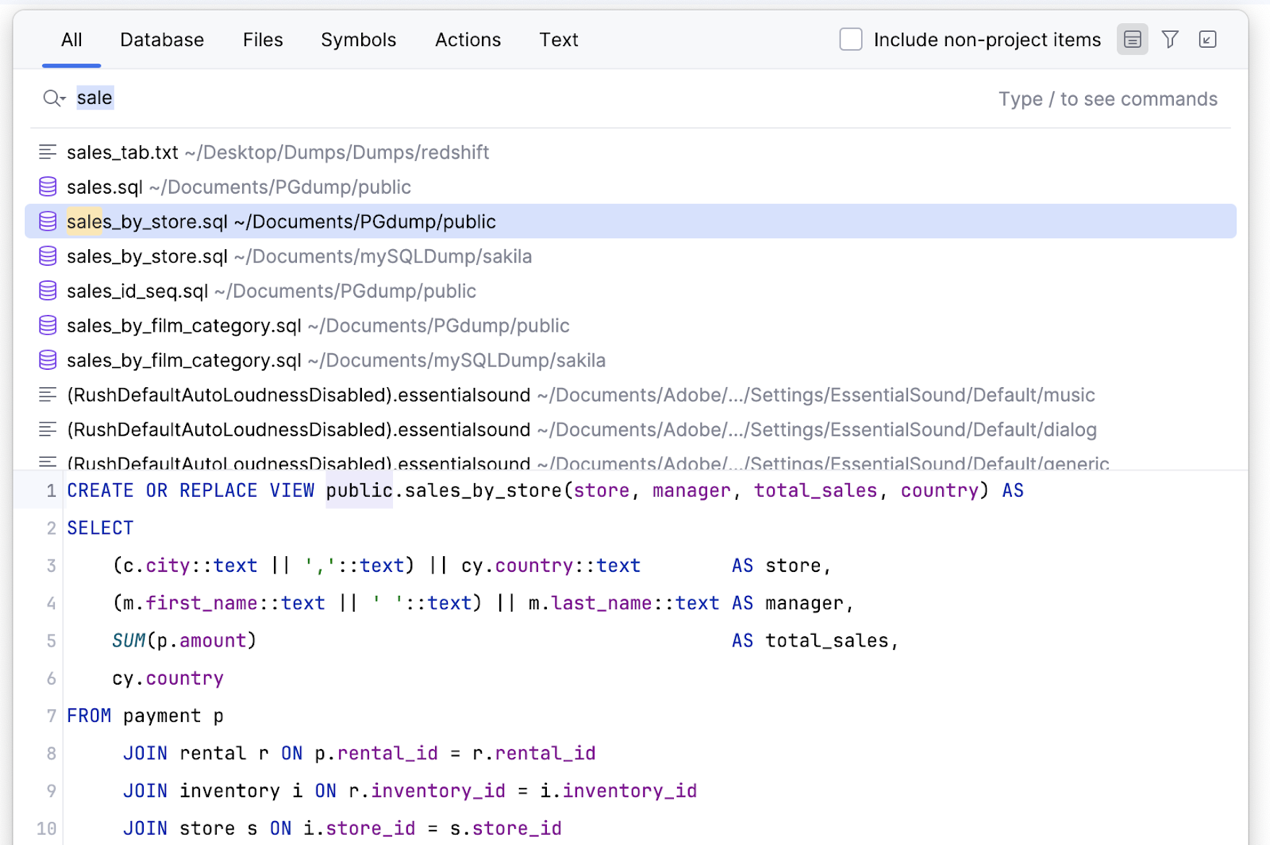Viewport: 1270px width, 845px height.
Task: Switch to the Database tab
Action: tap(162, 40)
